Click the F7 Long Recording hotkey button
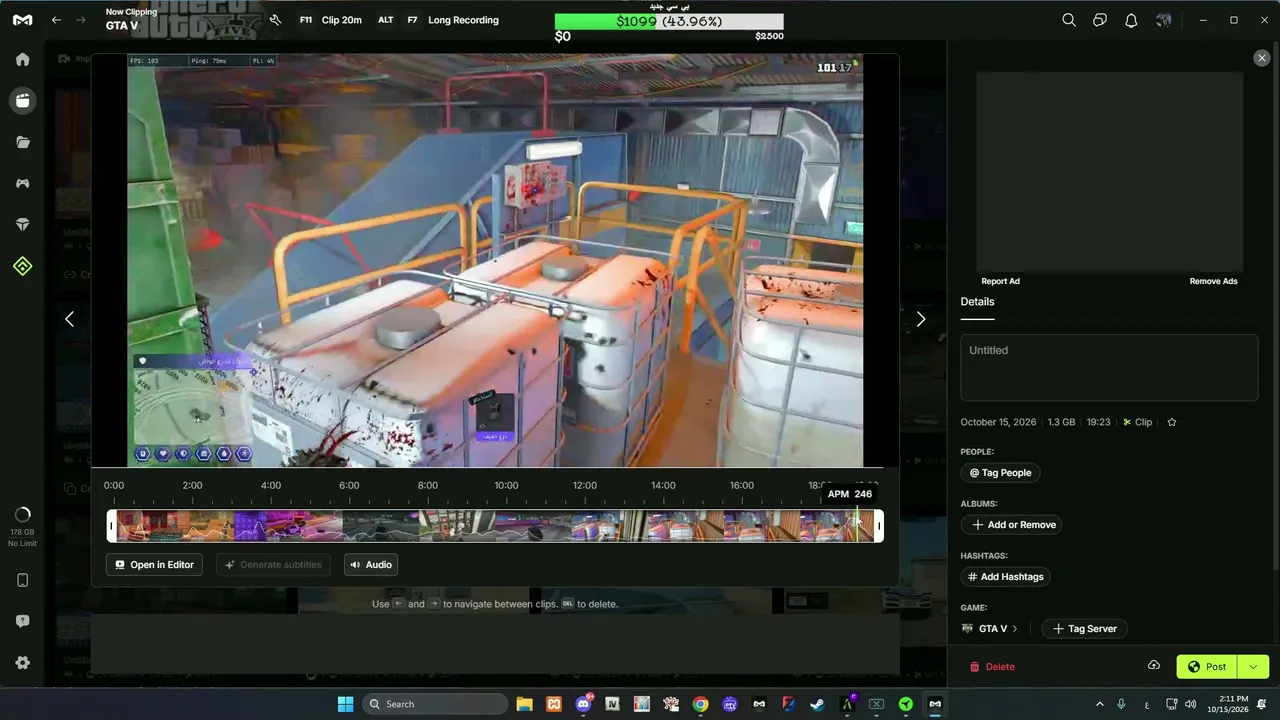The height and width of the screenshot is (720, 1280). (x=452, y=20)
